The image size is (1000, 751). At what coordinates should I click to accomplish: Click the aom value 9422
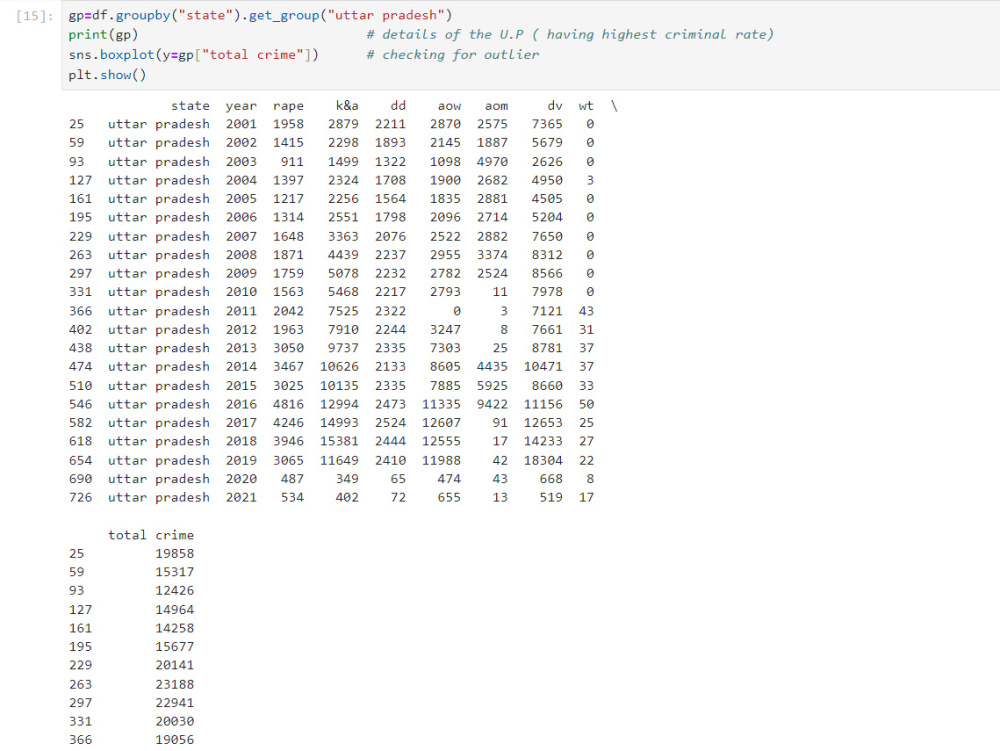(492, 404)
